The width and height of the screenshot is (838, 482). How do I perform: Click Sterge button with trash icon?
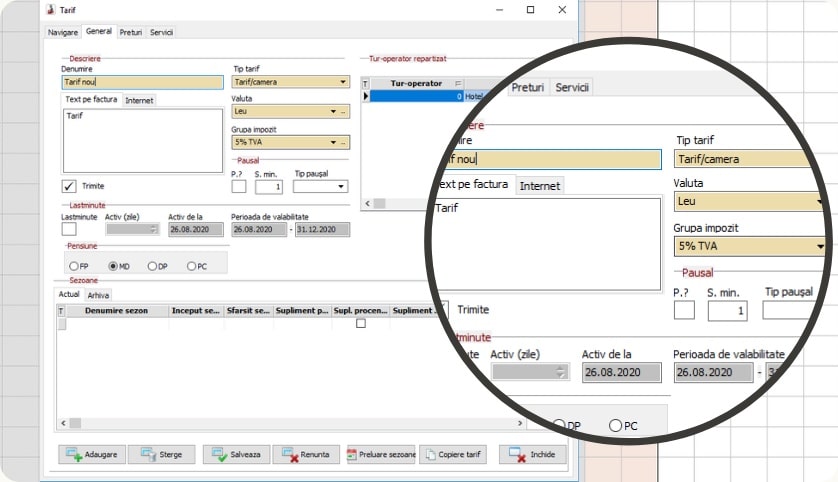[161, 454]
